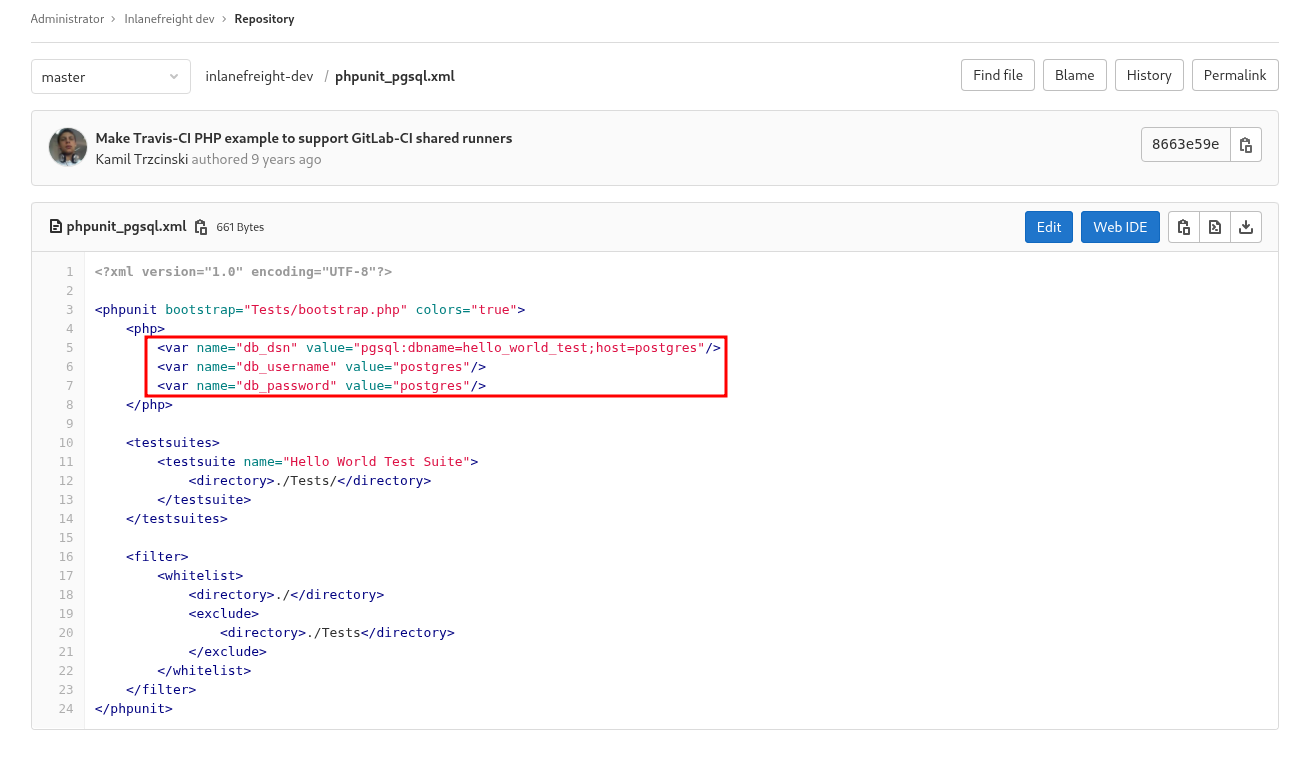Download the phpunit_pgsql.xml file

click(1246, 226)
